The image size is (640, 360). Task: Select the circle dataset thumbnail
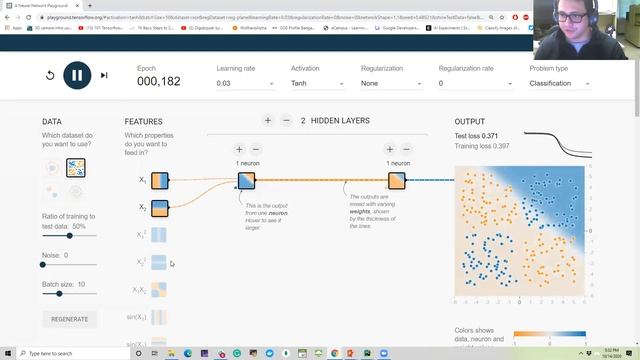(x=52, y=168)
